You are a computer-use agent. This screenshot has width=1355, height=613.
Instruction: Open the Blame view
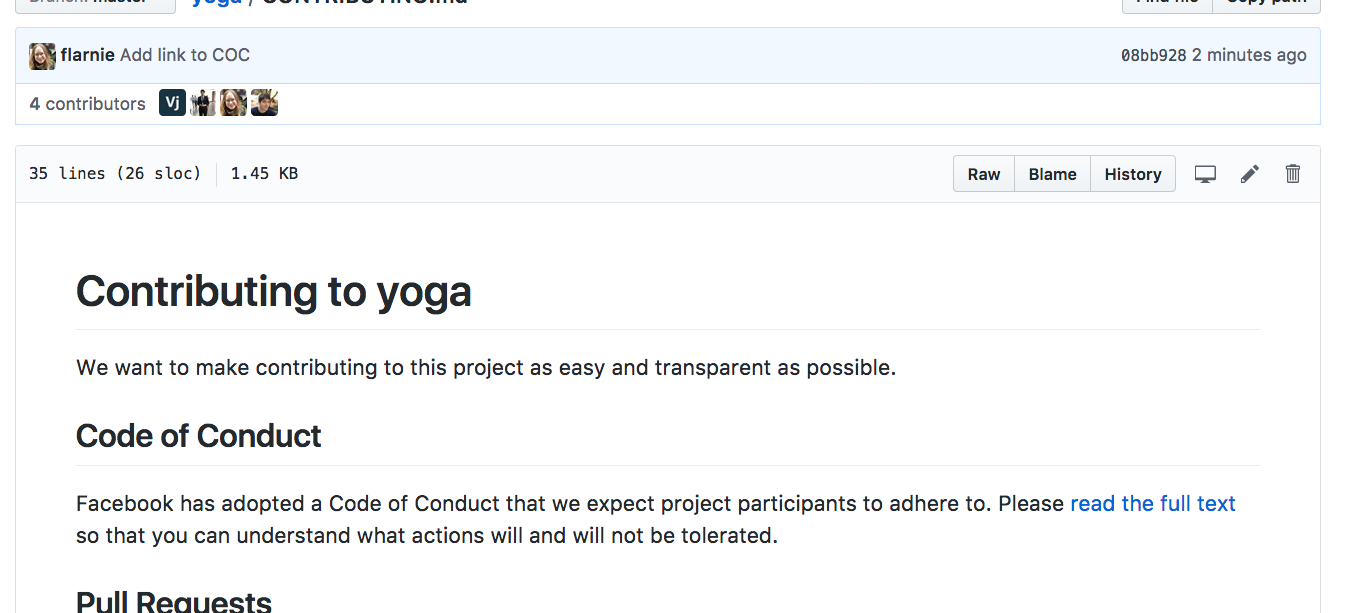pos(1053,174)
